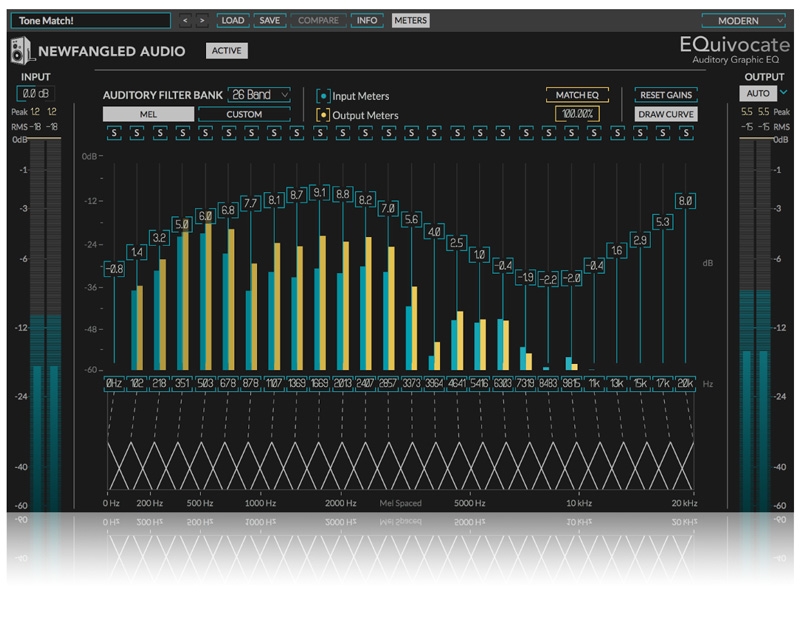Screen dimensions: 800x618
Task: Select the 8.0 dB handle at 20k
Action: [x=686, y=201]
